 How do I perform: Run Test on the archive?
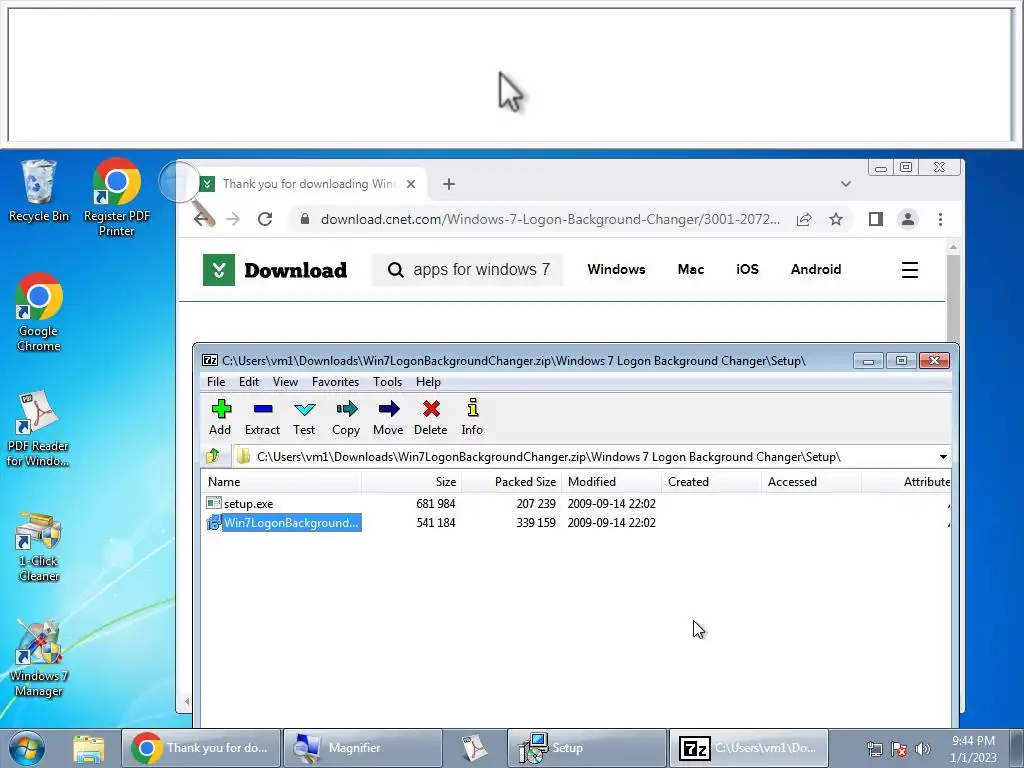point(304,417)
